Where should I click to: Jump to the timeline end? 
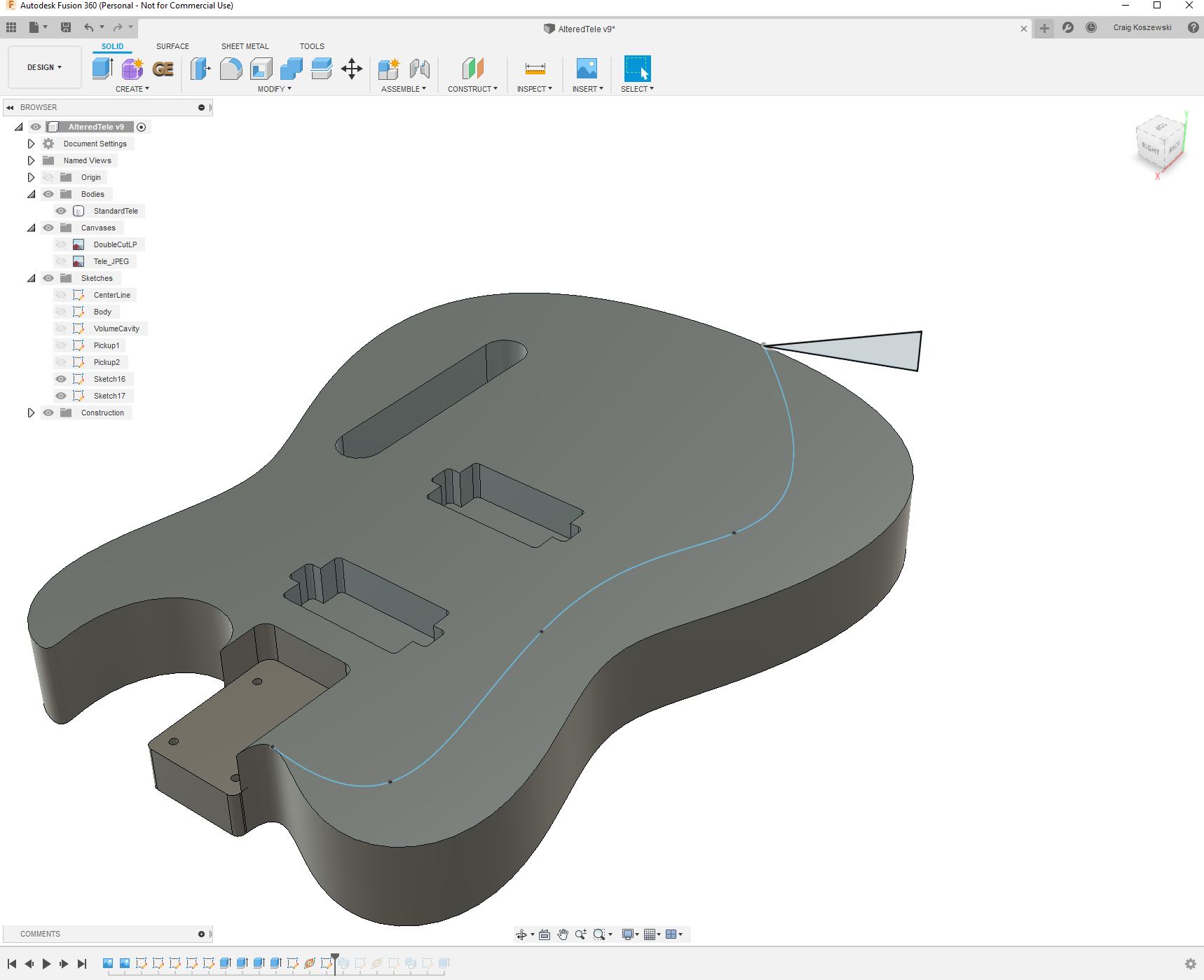tap(82, 964)
